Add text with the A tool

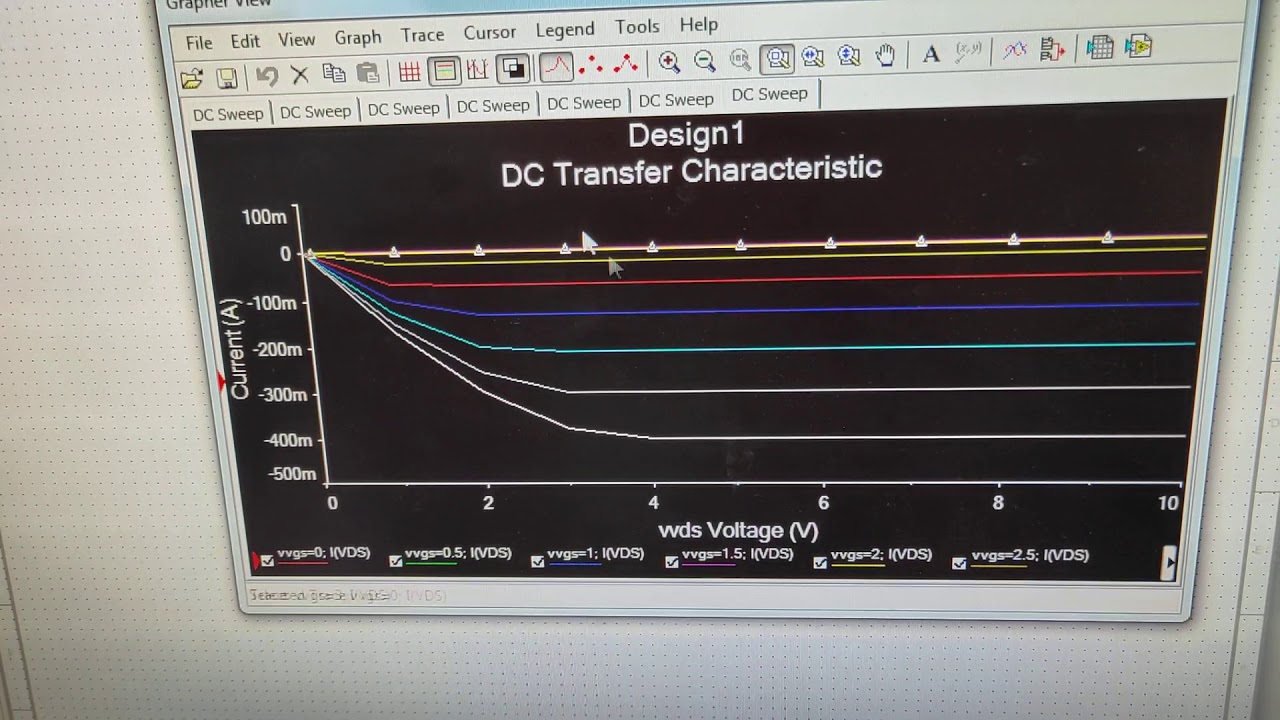click(x=931, y=54)
